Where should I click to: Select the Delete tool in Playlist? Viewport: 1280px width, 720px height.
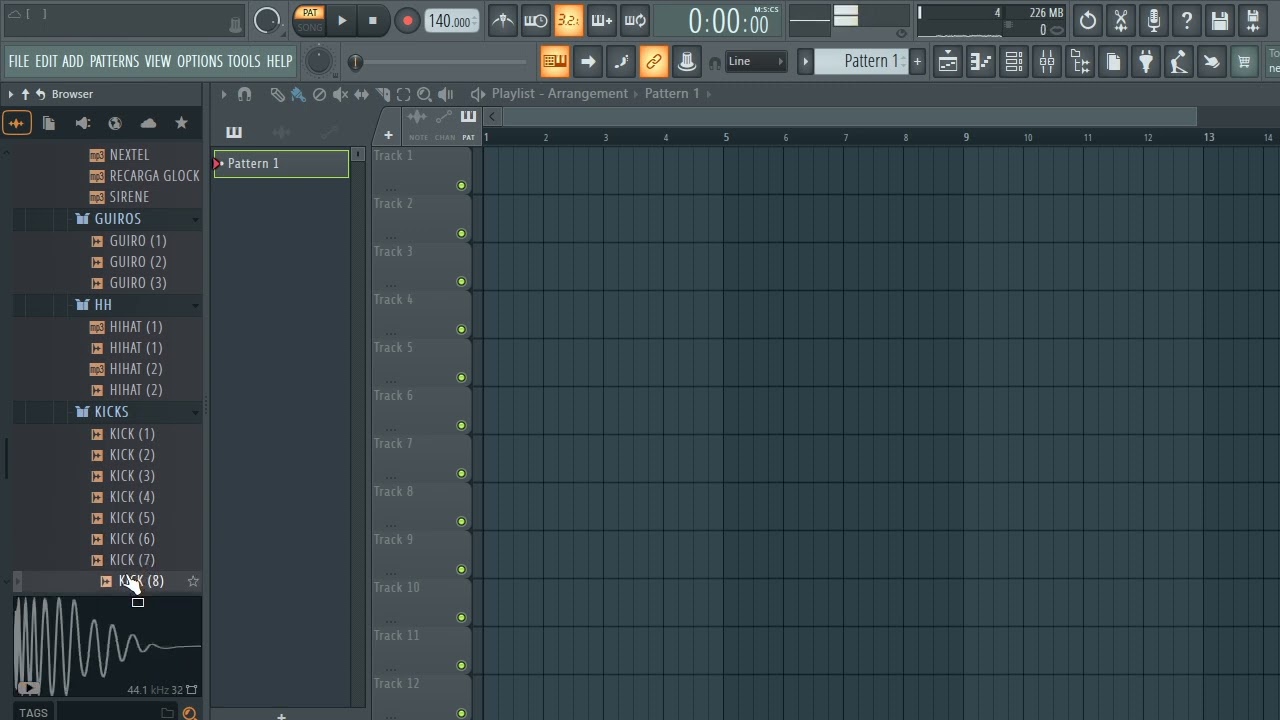tap(319, 94)
